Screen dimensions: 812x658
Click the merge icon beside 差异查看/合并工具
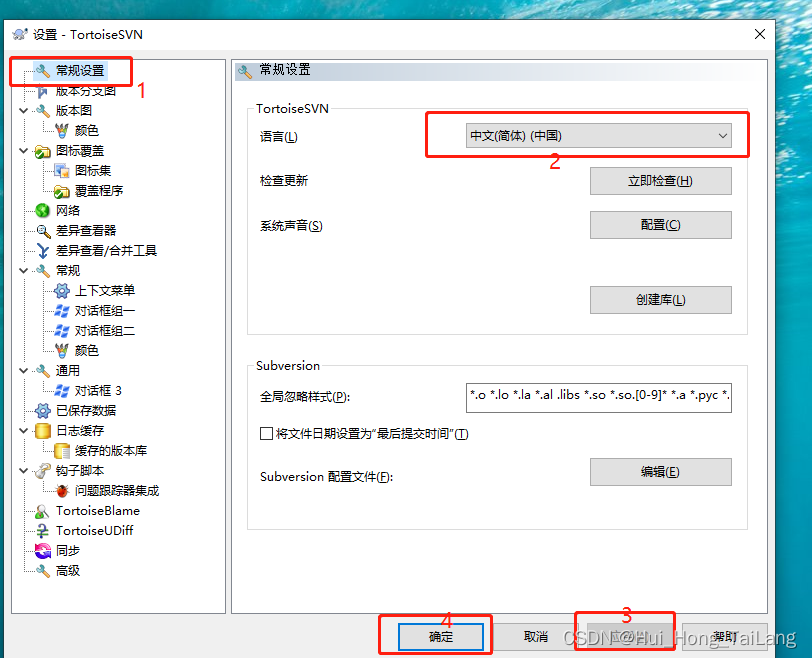[x=42, y=251]
